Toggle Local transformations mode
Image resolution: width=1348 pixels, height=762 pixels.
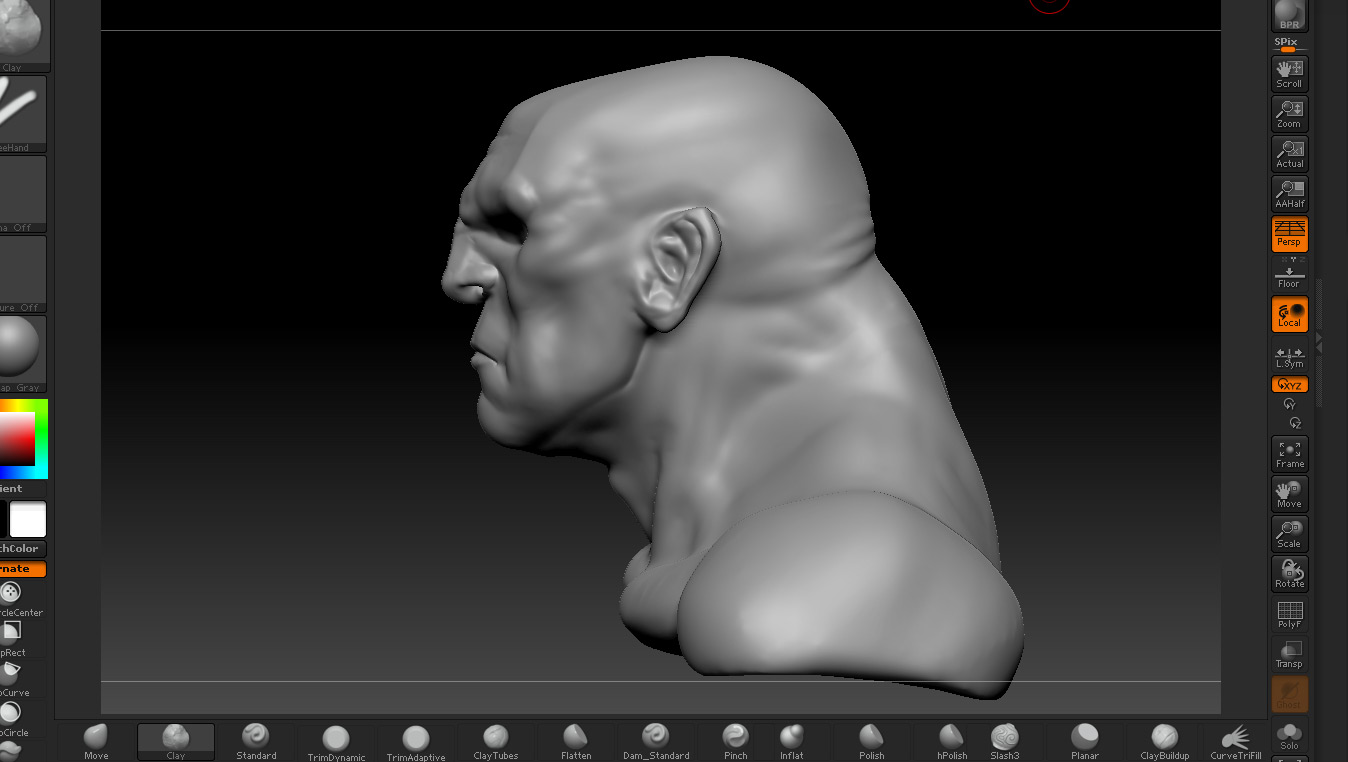tap(1290, 314)
